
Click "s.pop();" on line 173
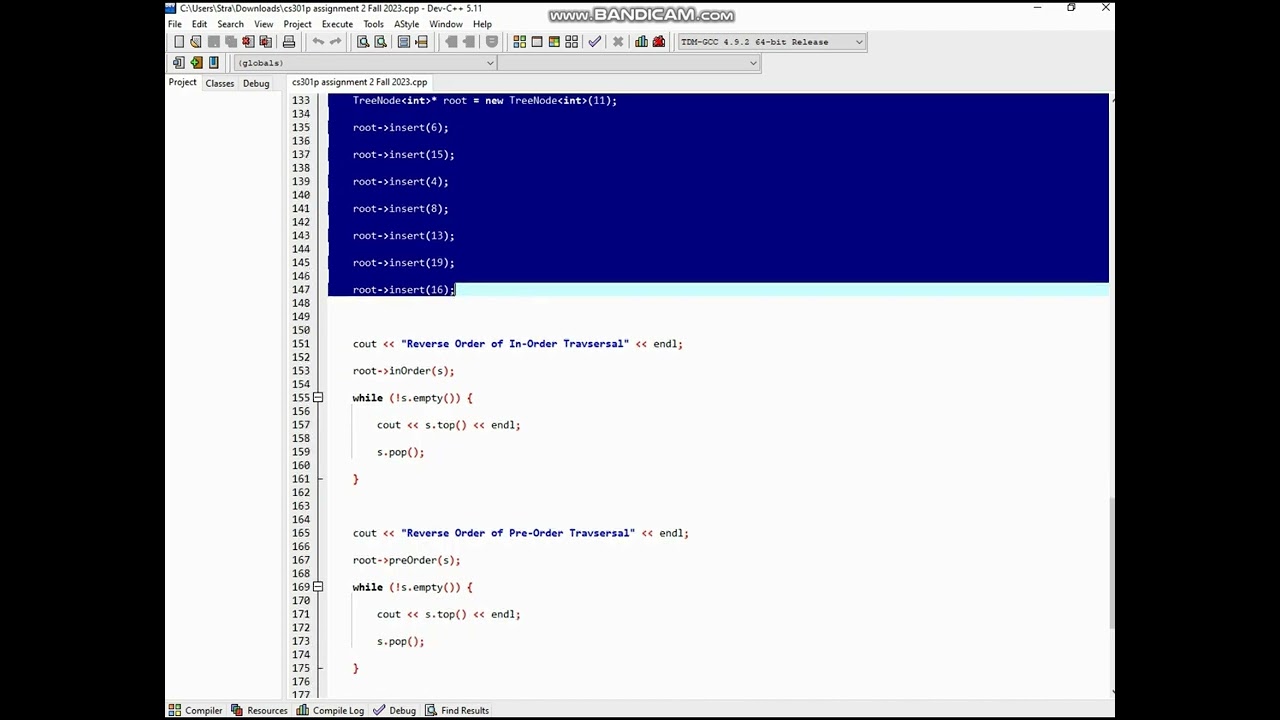[x=400, y=641]
